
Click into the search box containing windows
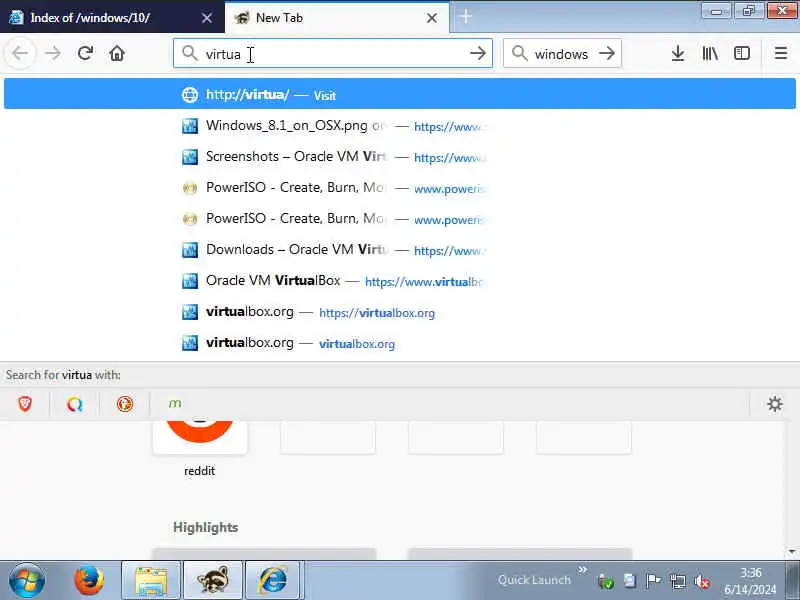point(561,53)
